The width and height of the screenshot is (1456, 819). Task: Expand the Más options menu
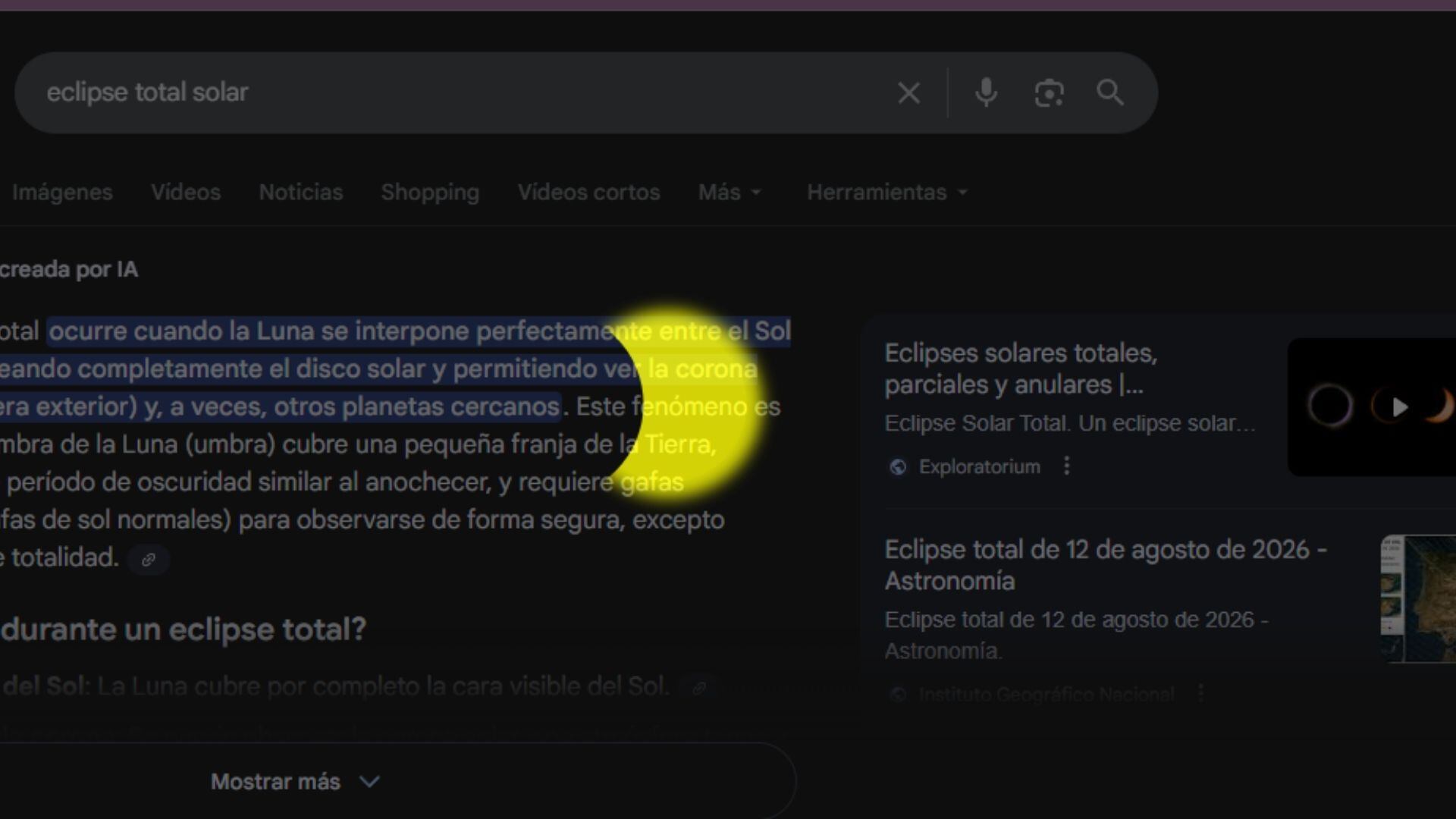click(x=729, y=192)
